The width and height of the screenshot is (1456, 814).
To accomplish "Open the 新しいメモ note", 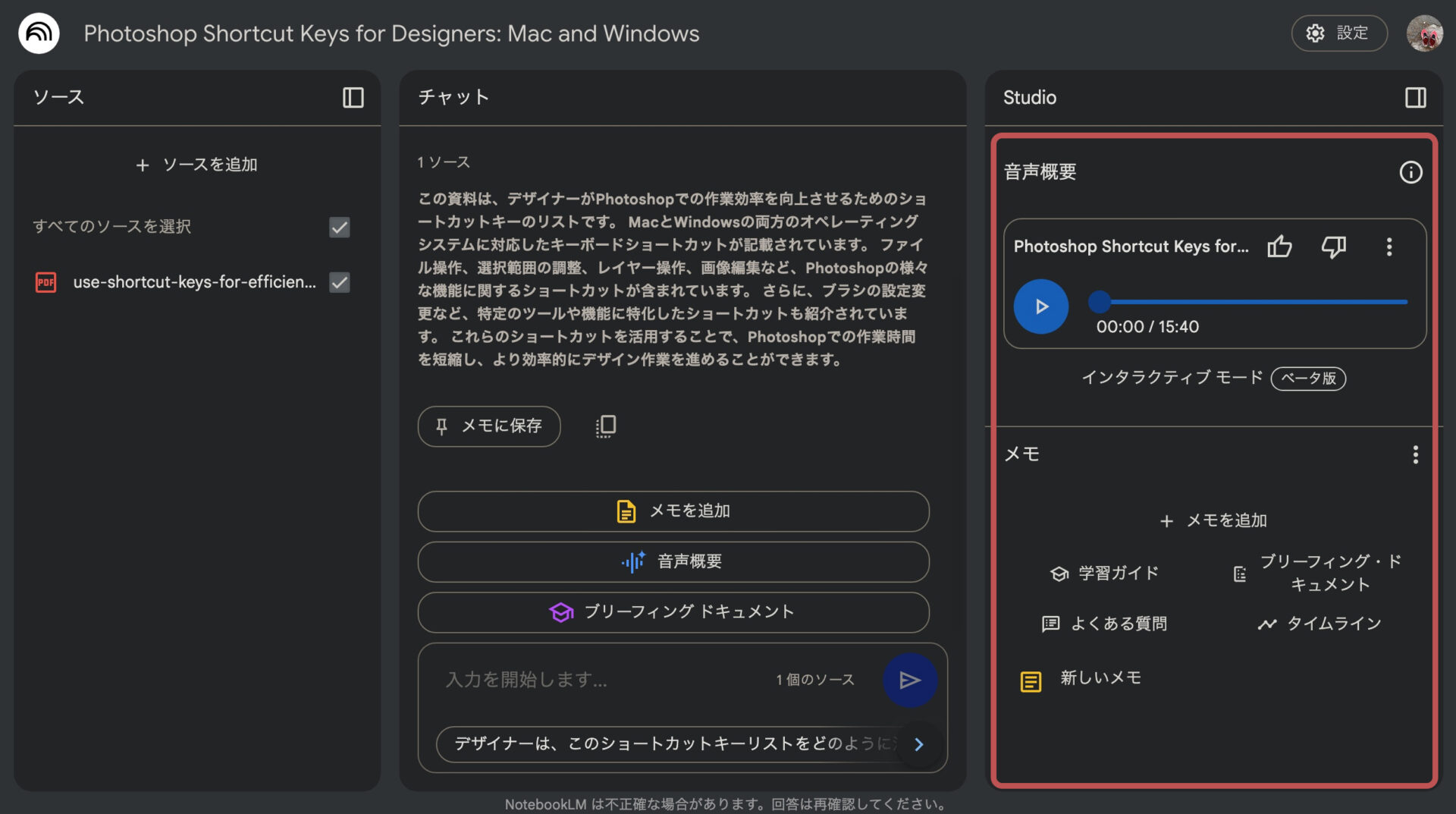I will coord(1100,678).
